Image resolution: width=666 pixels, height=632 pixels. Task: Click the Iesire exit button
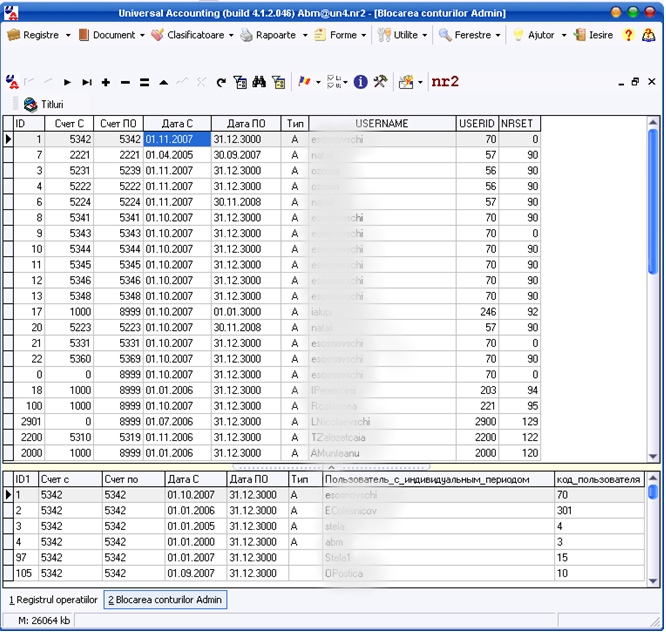[594, 35]
